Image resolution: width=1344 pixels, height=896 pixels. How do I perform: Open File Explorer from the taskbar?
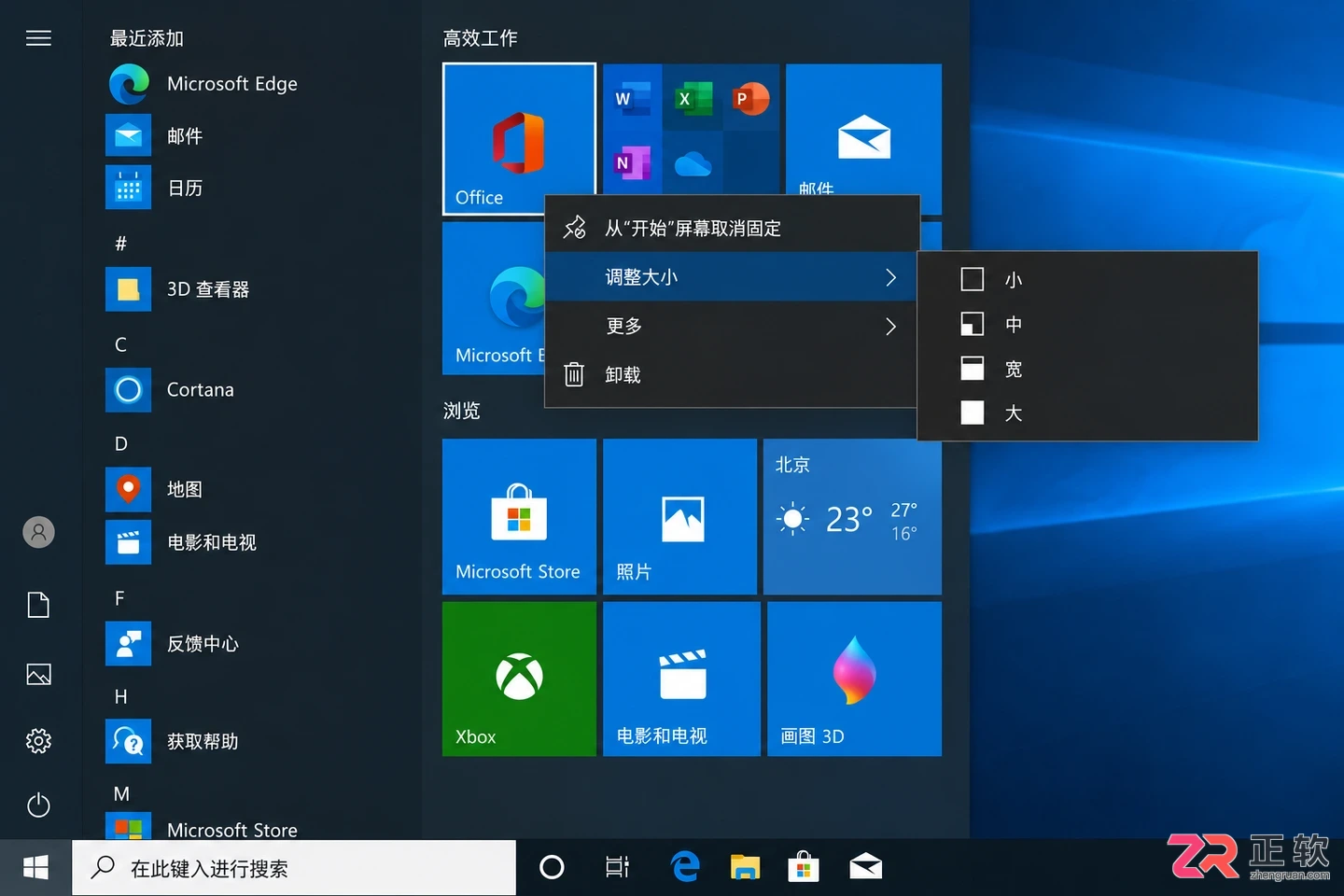tap(744, 867)
